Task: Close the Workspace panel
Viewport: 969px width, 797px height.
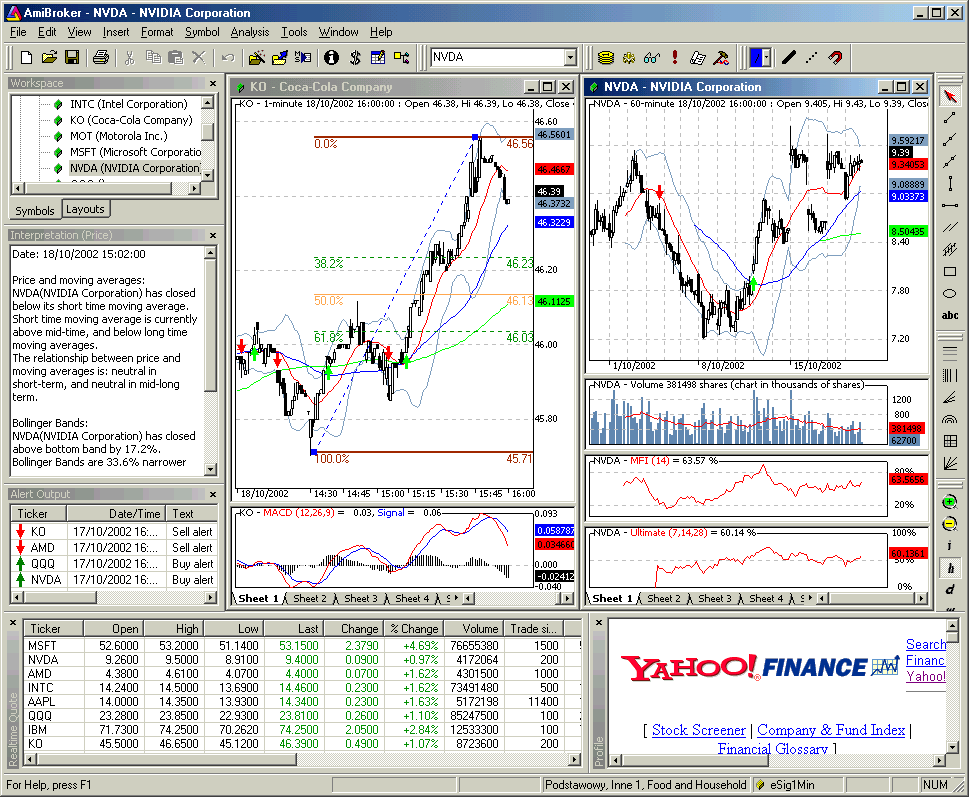Action: click(x=212, y=84)
